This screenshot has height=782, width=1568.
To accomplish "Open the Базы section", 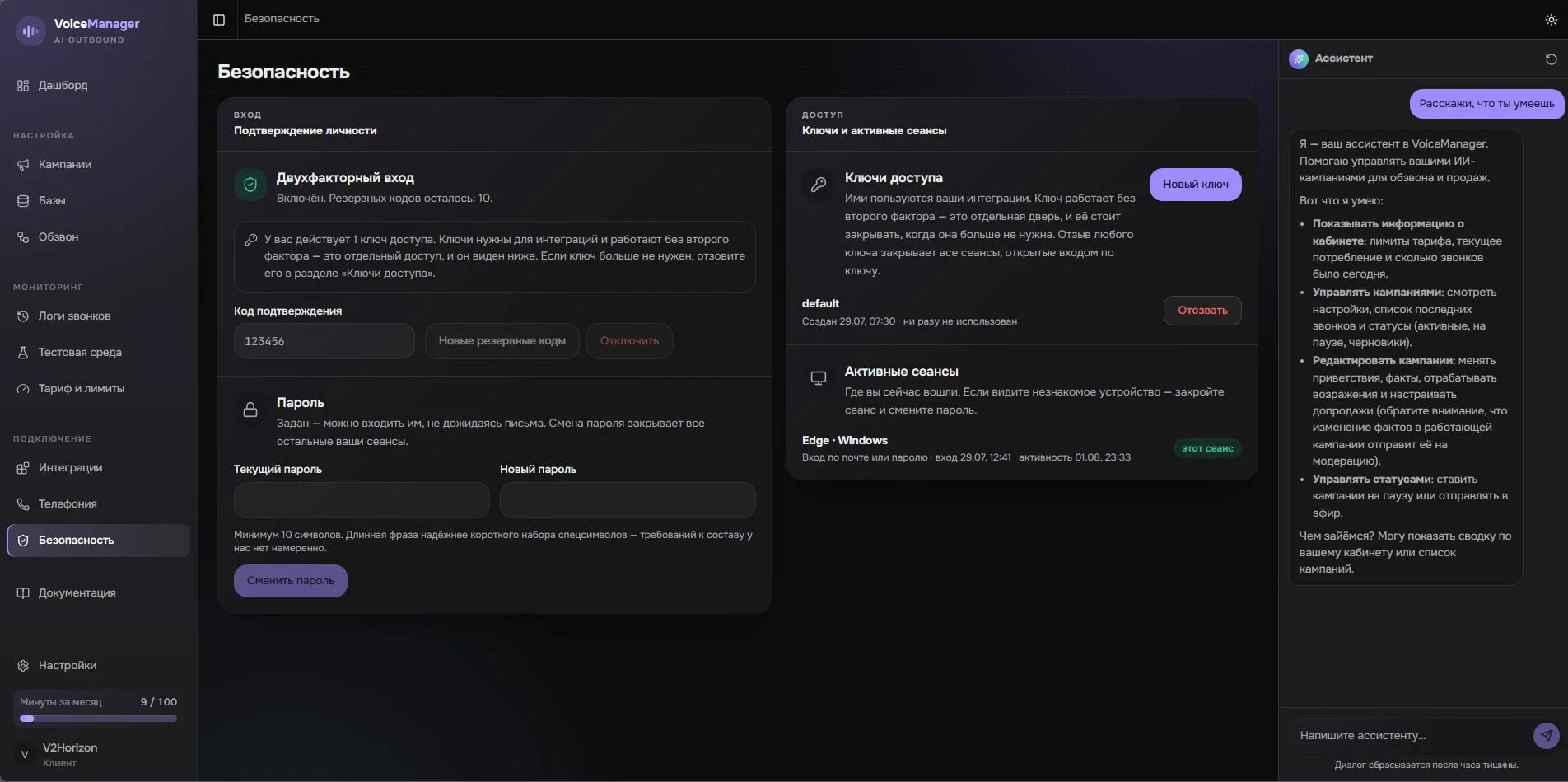I will click(x=98, y=200).
